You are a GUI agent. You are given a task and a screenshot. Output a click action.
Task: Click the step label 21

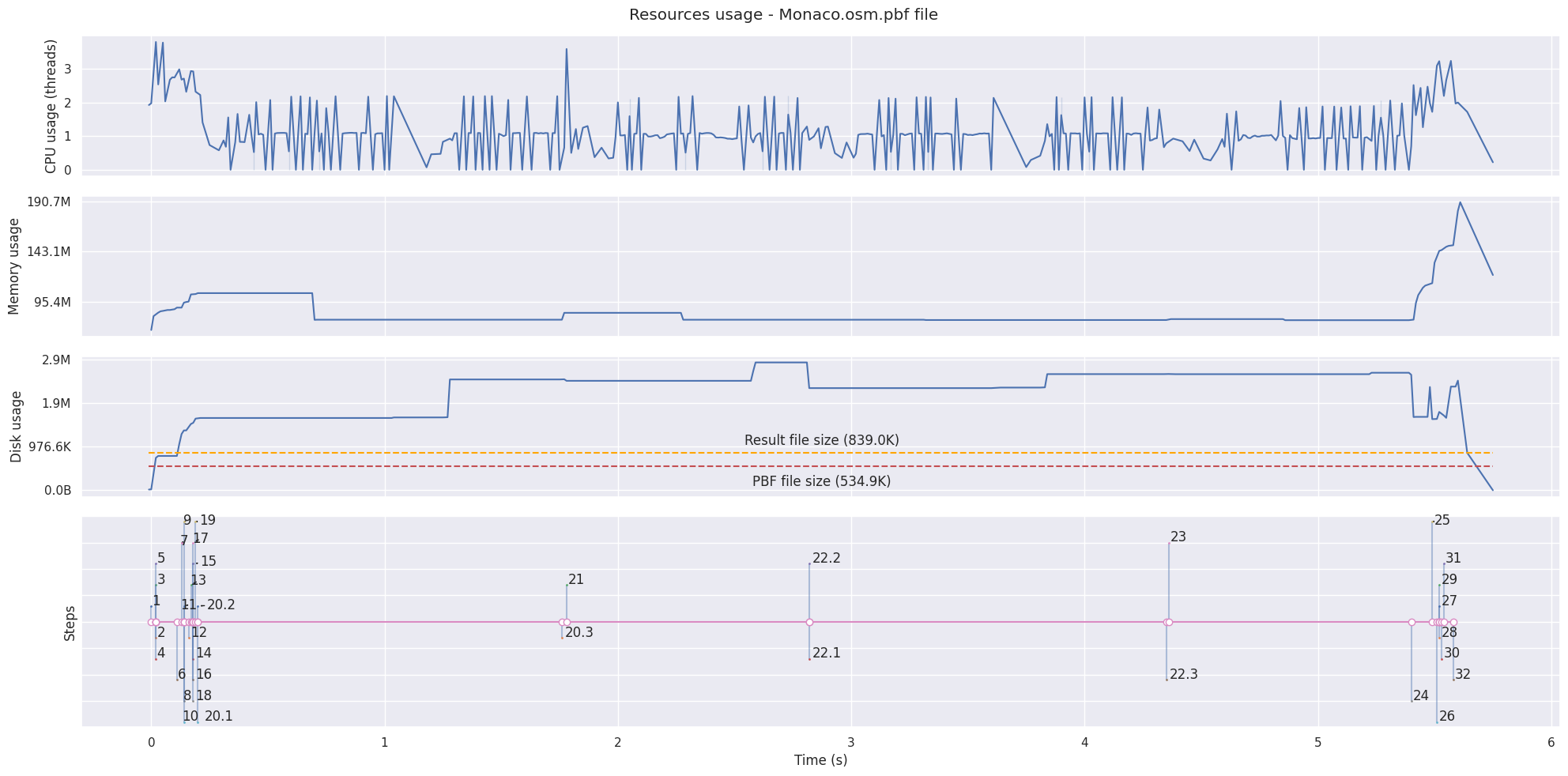point(576,580)
